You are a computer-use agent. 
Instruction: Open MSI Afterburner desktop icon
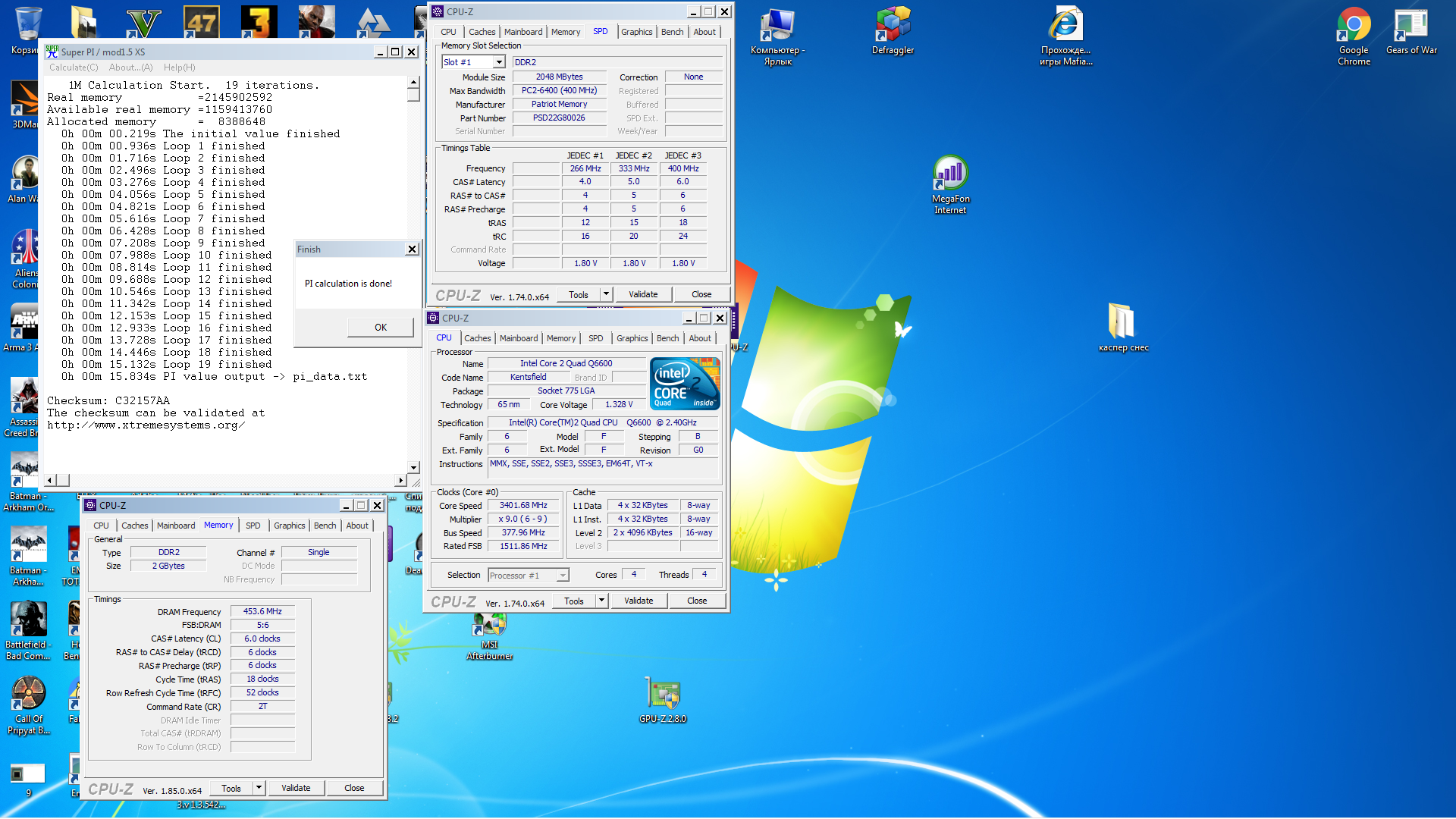point(490,637)
